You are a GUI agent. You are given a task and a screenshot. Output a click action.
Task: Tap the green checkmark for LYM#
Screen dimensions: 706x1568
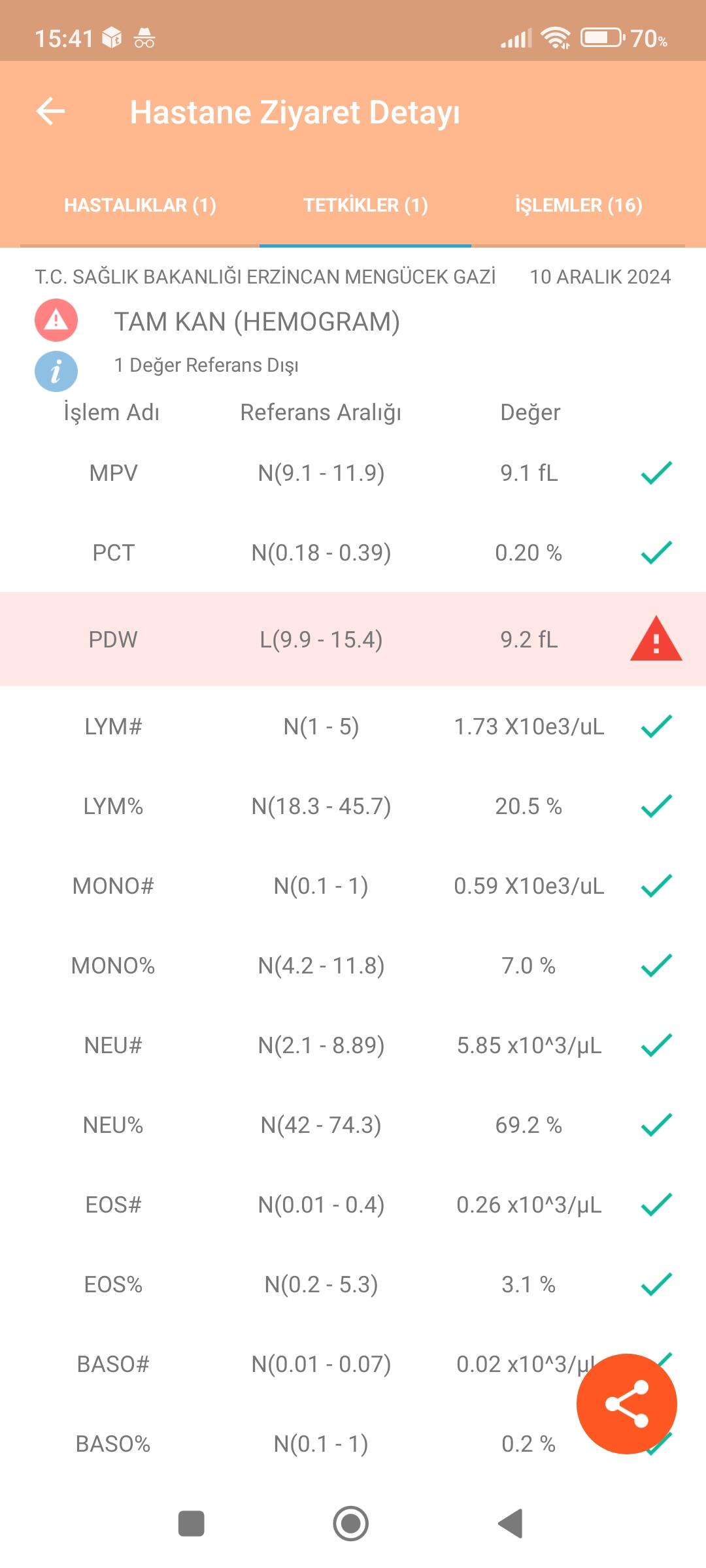coord(656,726)
